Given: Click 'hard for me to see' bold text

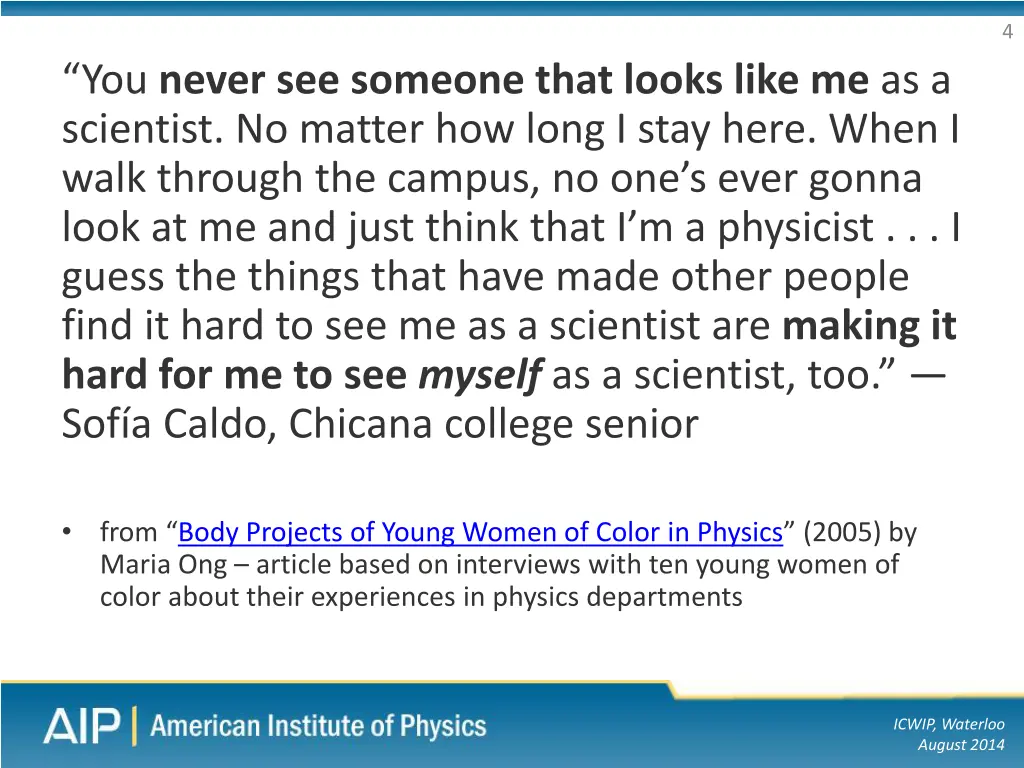Looking at the screenshot, I should click(234, 375).
